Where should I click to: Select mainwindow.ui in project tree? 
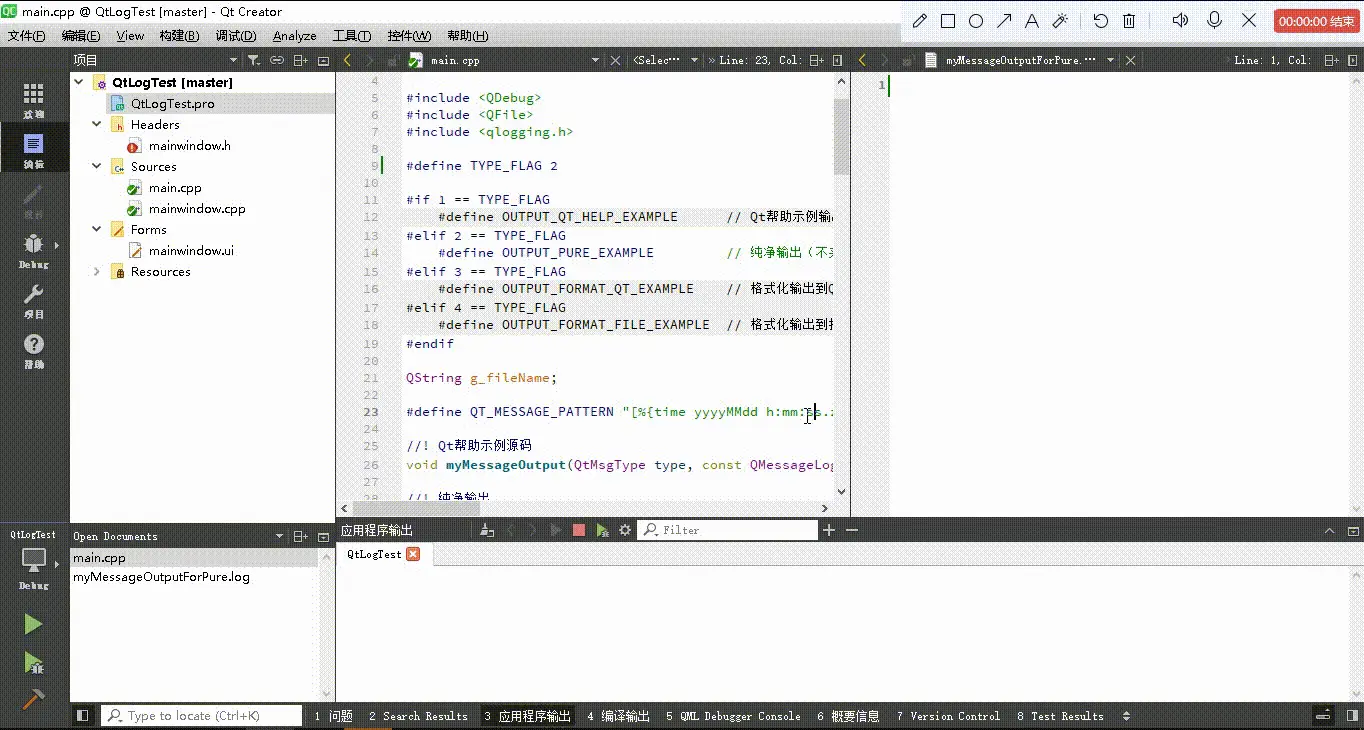pos(191,251)
